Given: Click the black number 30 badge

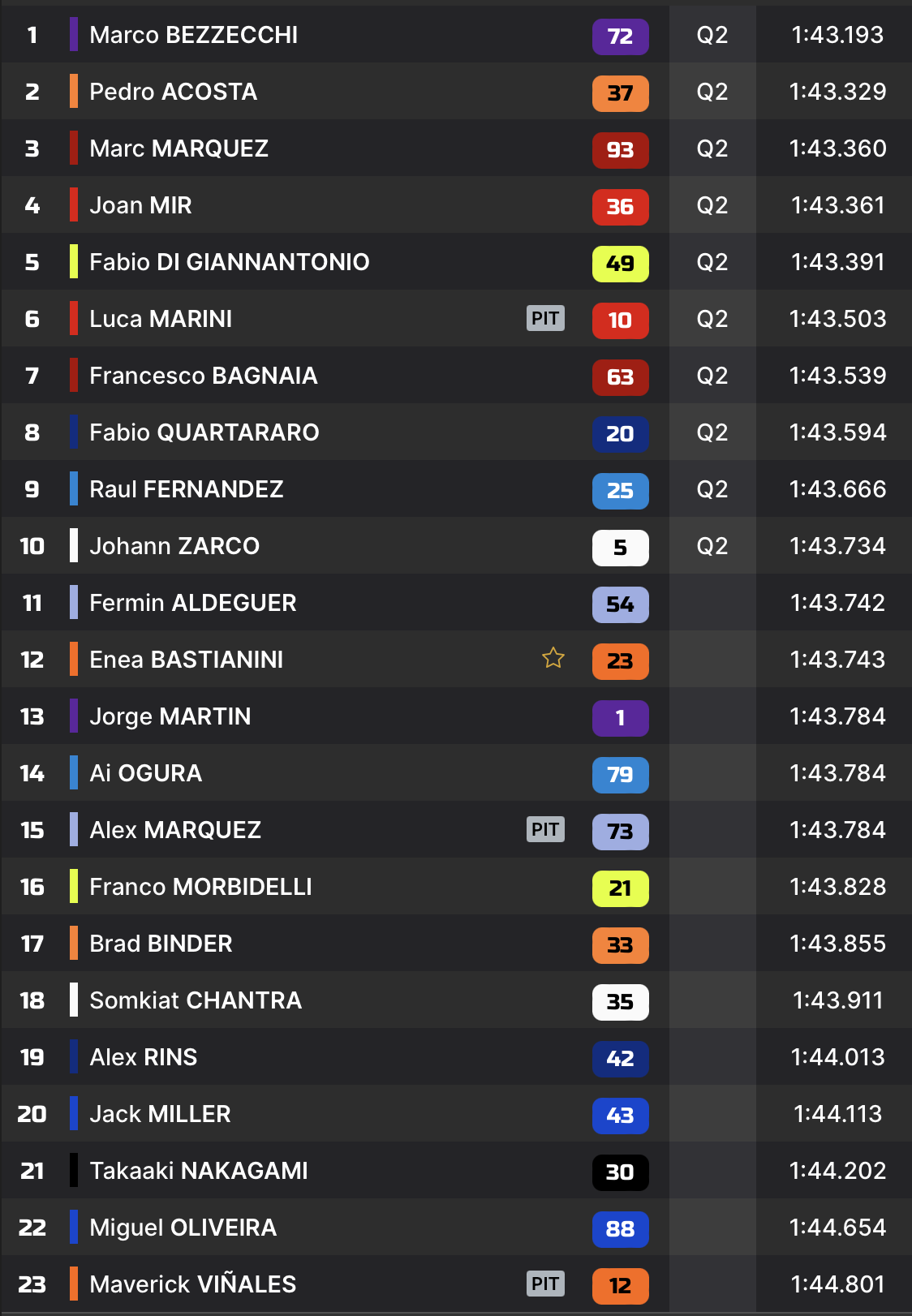Looking at the screenshot, I should tap(621, 1172).
